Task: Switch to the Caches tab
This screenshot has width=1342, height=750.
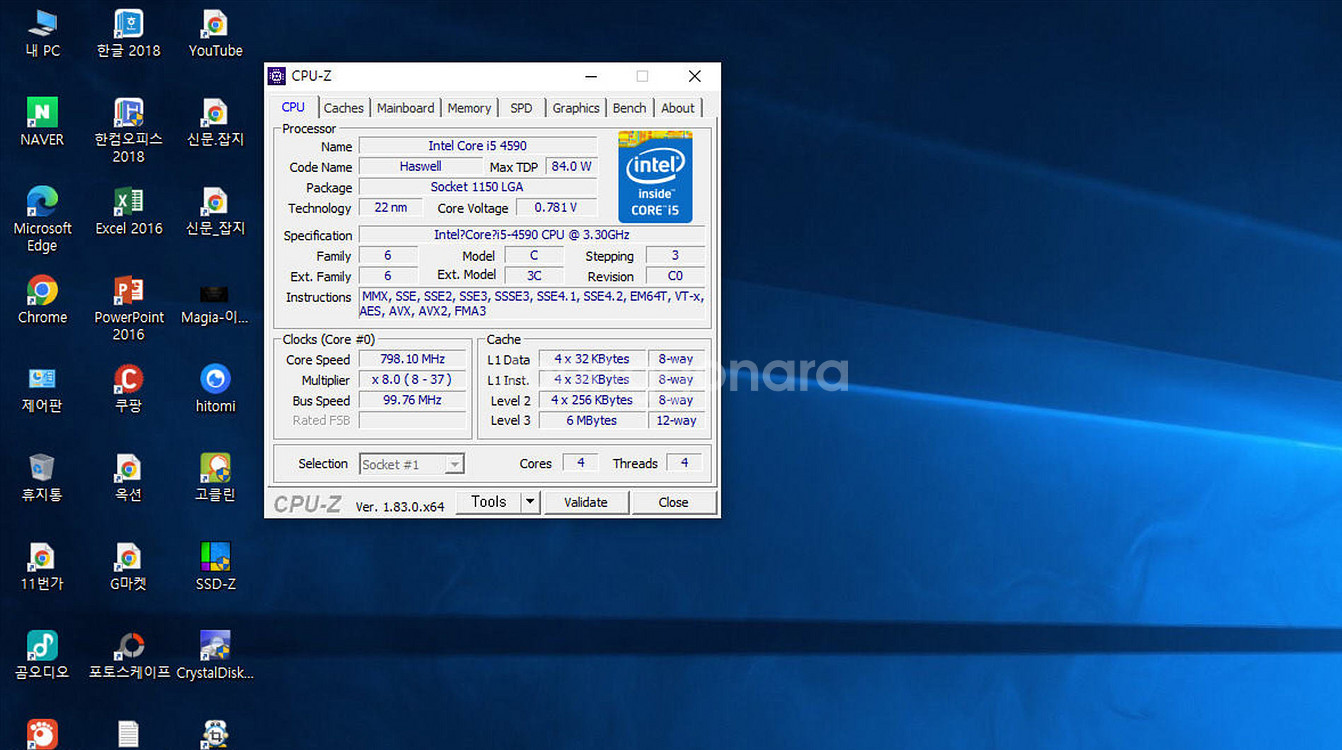Action: (344, 108)
